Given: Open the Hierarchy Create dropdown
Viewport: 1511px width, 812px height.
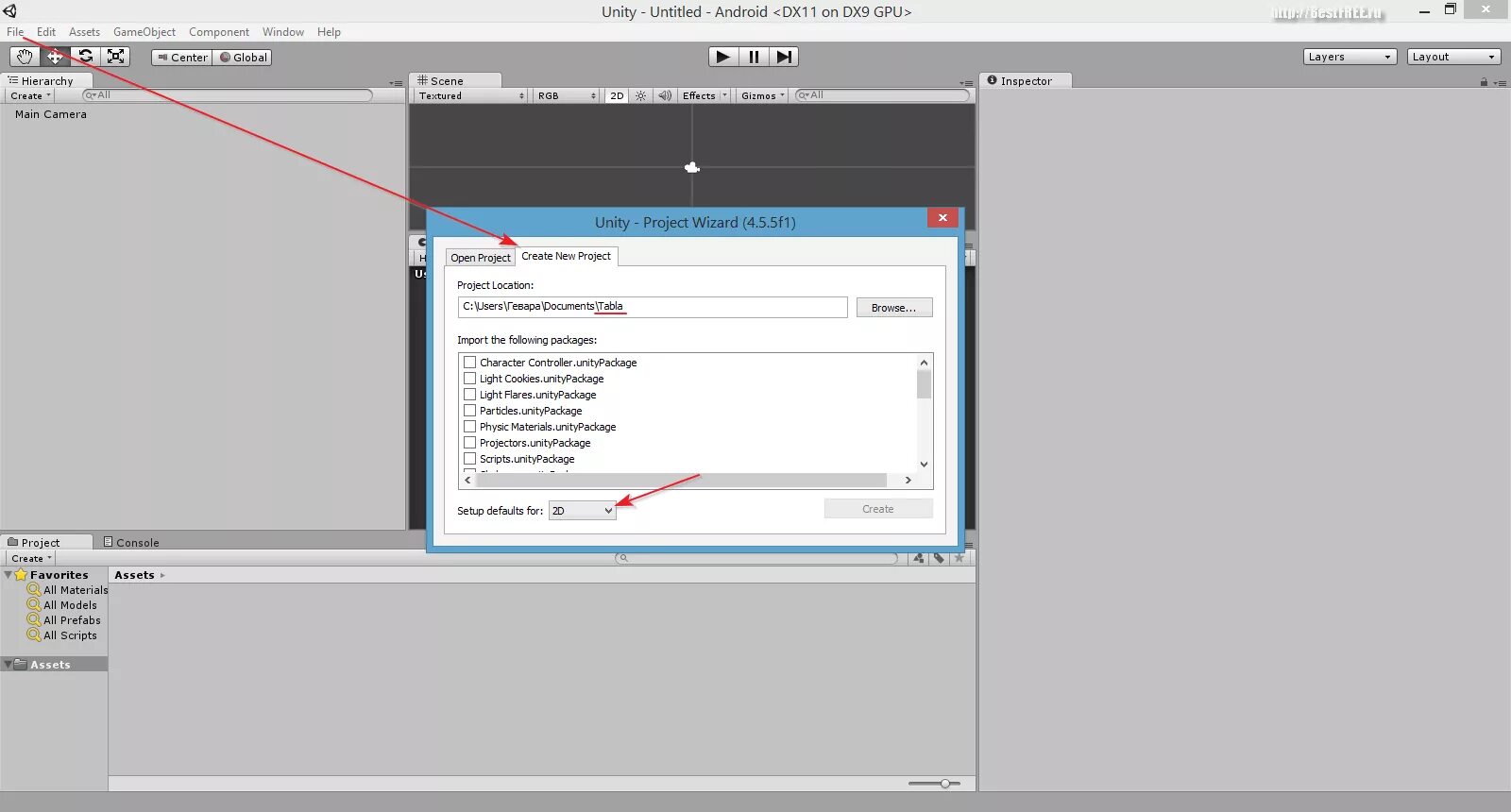Looking at the screenshot, I should [x=31, y=95].
